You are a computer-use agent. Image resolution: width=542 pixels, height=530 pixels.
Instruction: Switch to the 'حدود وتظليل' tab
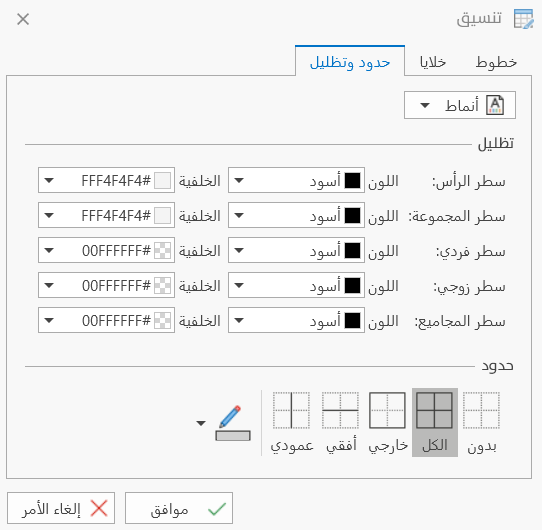coord(350,61)
